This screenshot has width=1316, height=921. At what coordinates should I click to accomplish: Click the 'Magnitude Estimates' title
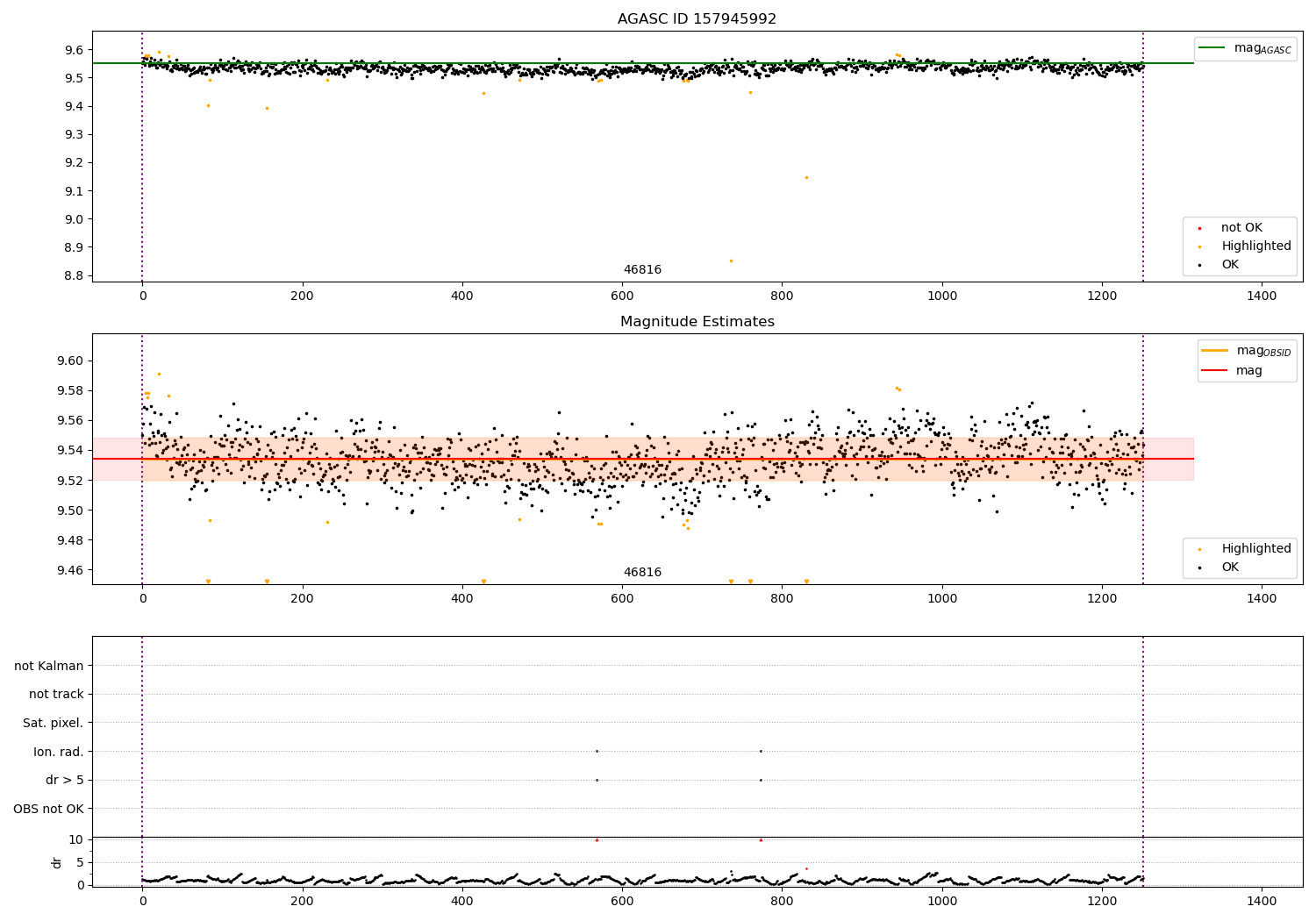(697, 322)
